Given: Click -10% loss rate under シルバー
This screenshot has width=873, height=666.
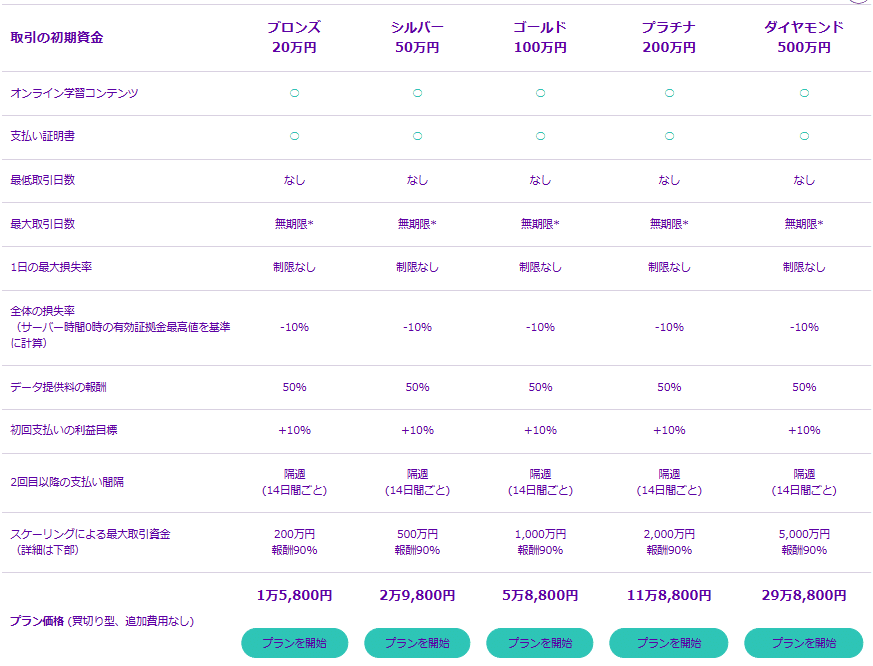Looking at the screenshot, I should (417, 327).
